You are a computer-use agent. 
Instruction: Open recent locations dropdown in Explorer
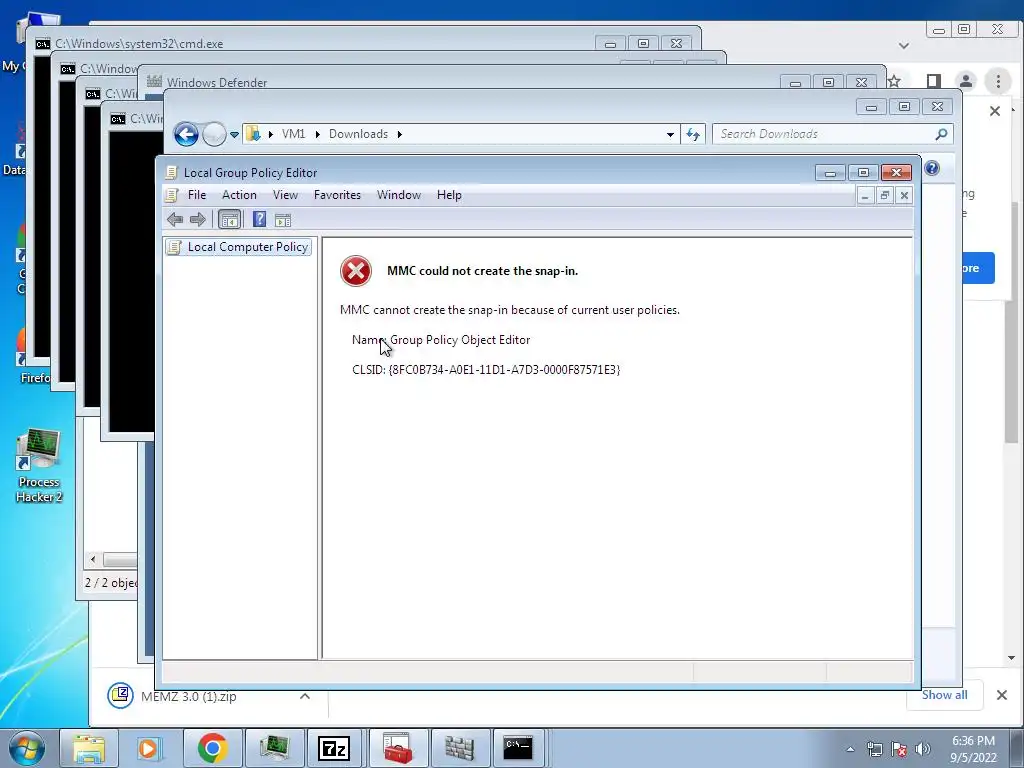click(x=234, y=135)
